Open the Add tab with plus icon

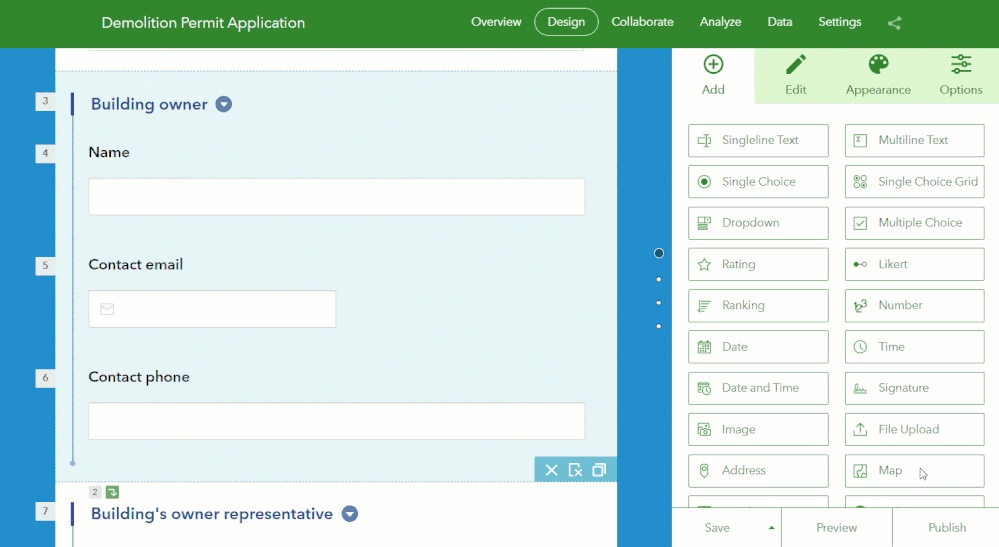[x=713, y=75]
